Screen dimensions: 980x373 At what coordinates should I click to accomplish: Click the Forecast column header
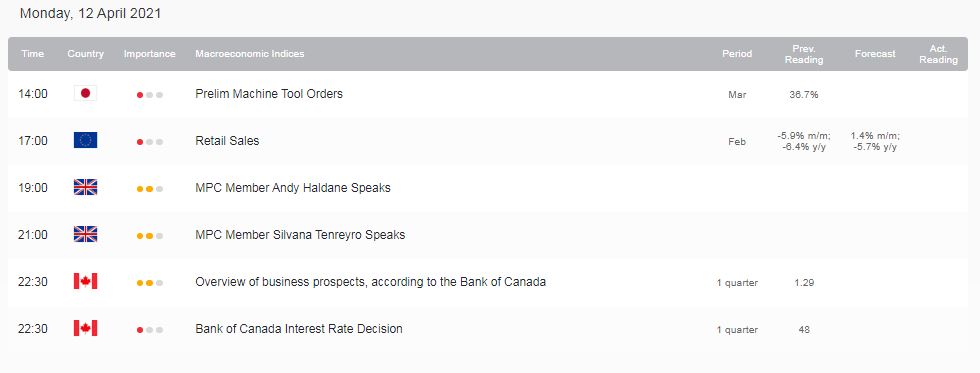click(x=875, y=54)
